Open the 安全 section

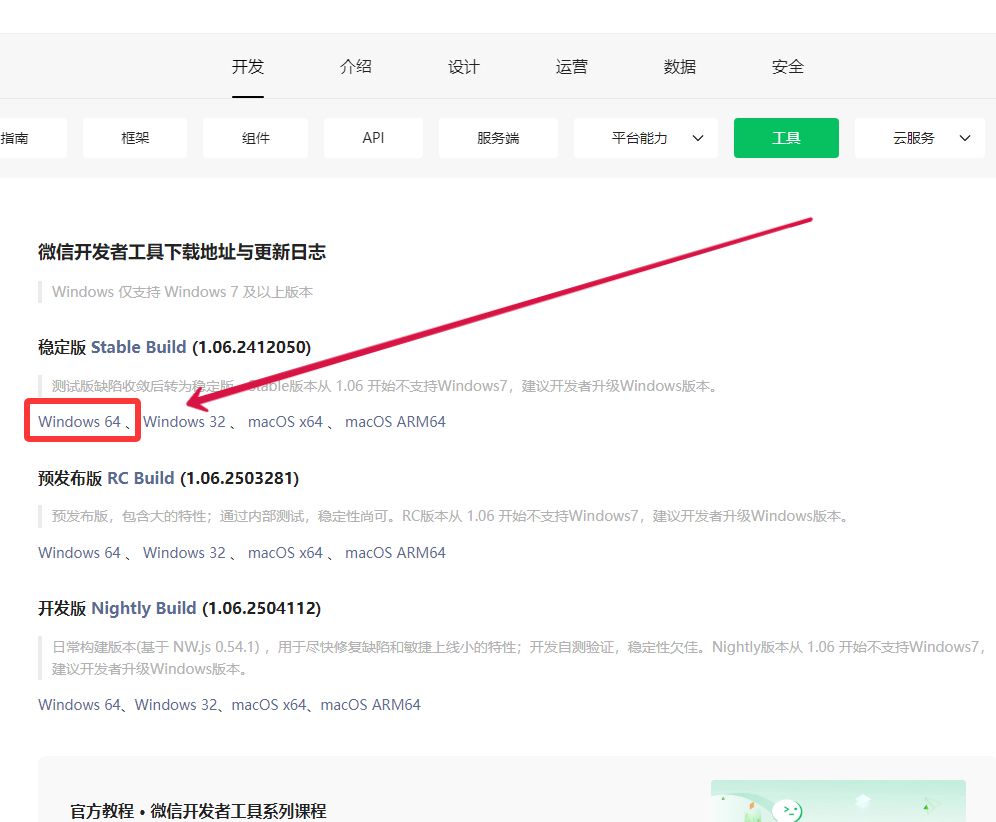pos(787,66)
